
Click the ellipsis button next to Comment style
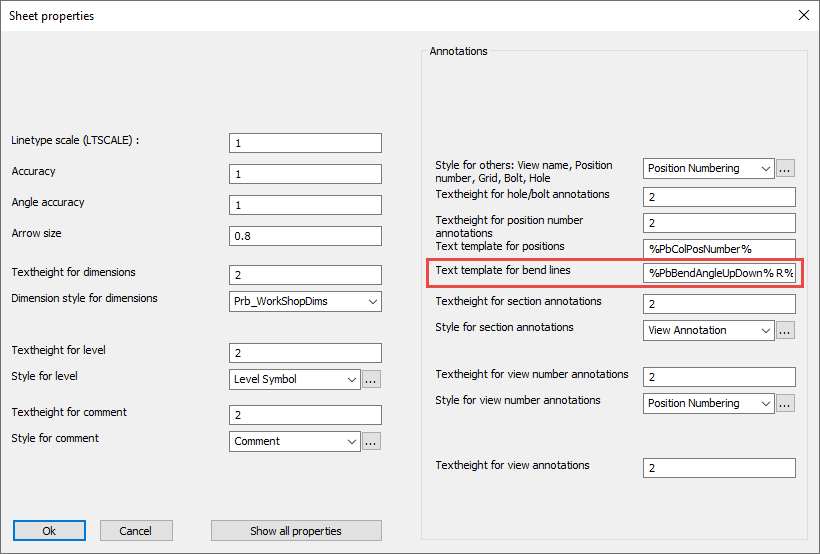(x=371, y=441)
